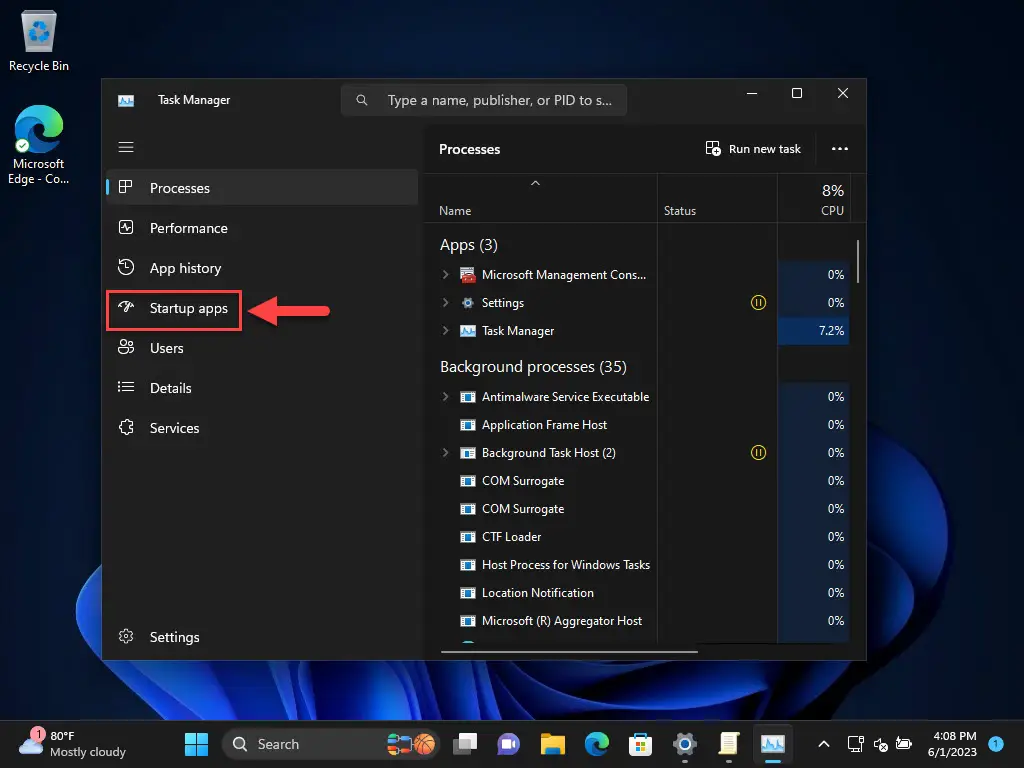The height and width of the screenshot is (768, 1024).
Task: Open Microsoft Store from the taskbar
Action: 640,744
